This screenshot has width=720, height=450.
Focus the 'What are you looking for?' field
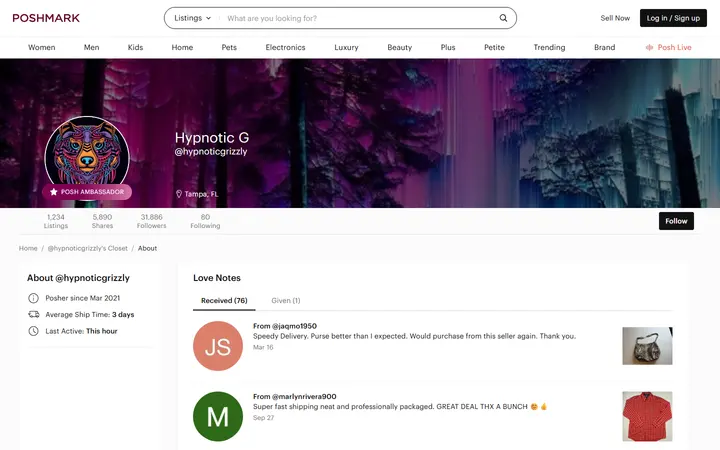[360, 18]
